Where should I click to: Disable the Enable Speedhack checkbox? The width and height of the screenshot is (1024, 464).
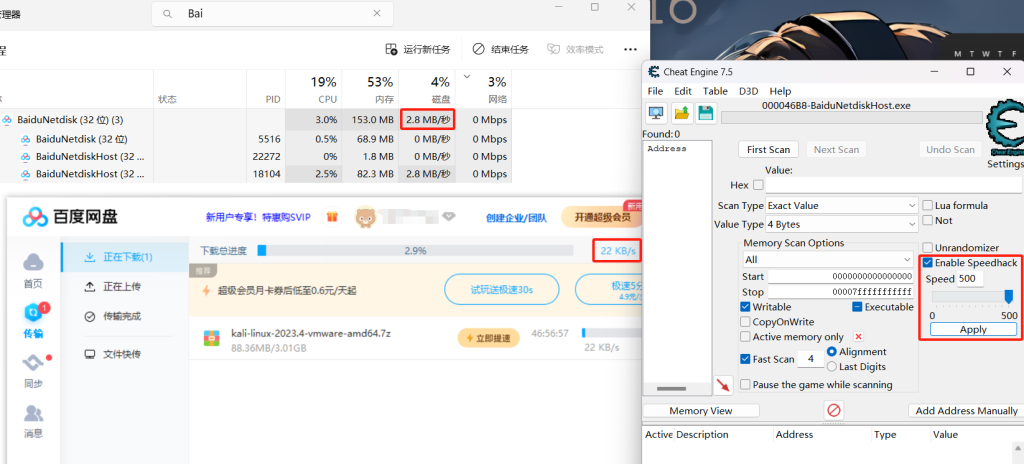(928, 262)
